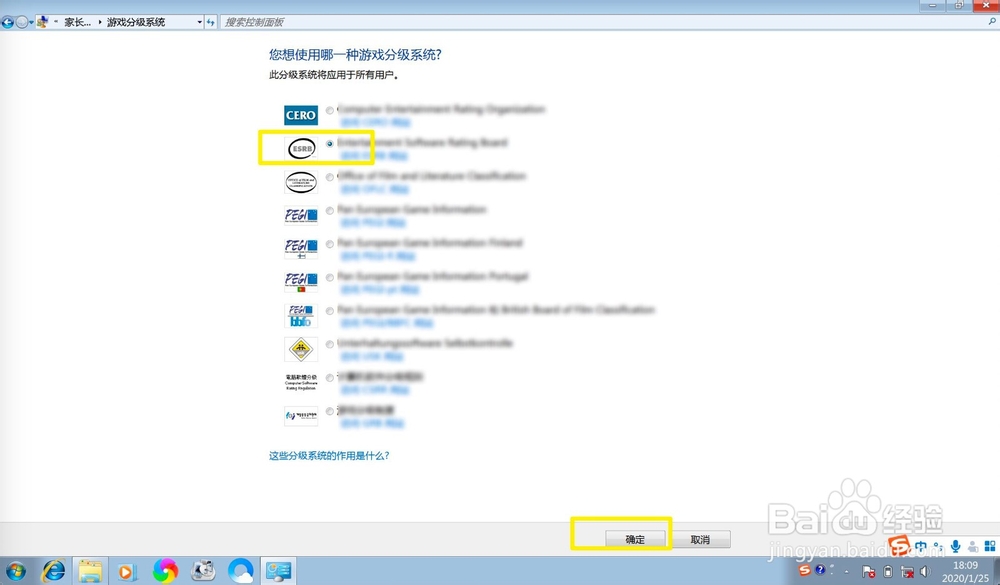Show hidden tray icons arrow
The height and width of the screenshot is (585, 1000).
click(847, 572)
